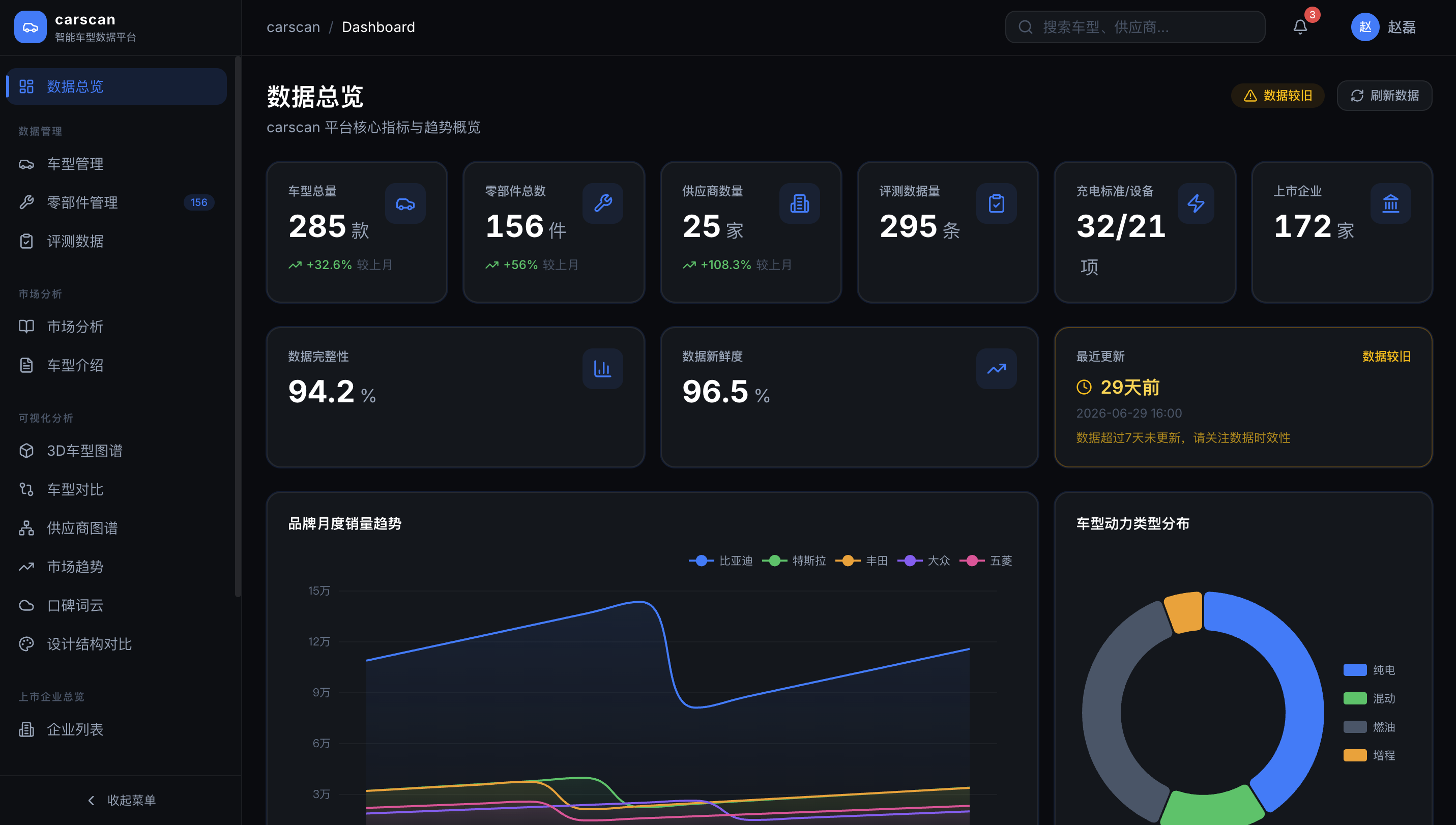Click the 品牌月度销量趋势 chart title
This screenshot has height=825, width=1456.
[x=344, y=523]
